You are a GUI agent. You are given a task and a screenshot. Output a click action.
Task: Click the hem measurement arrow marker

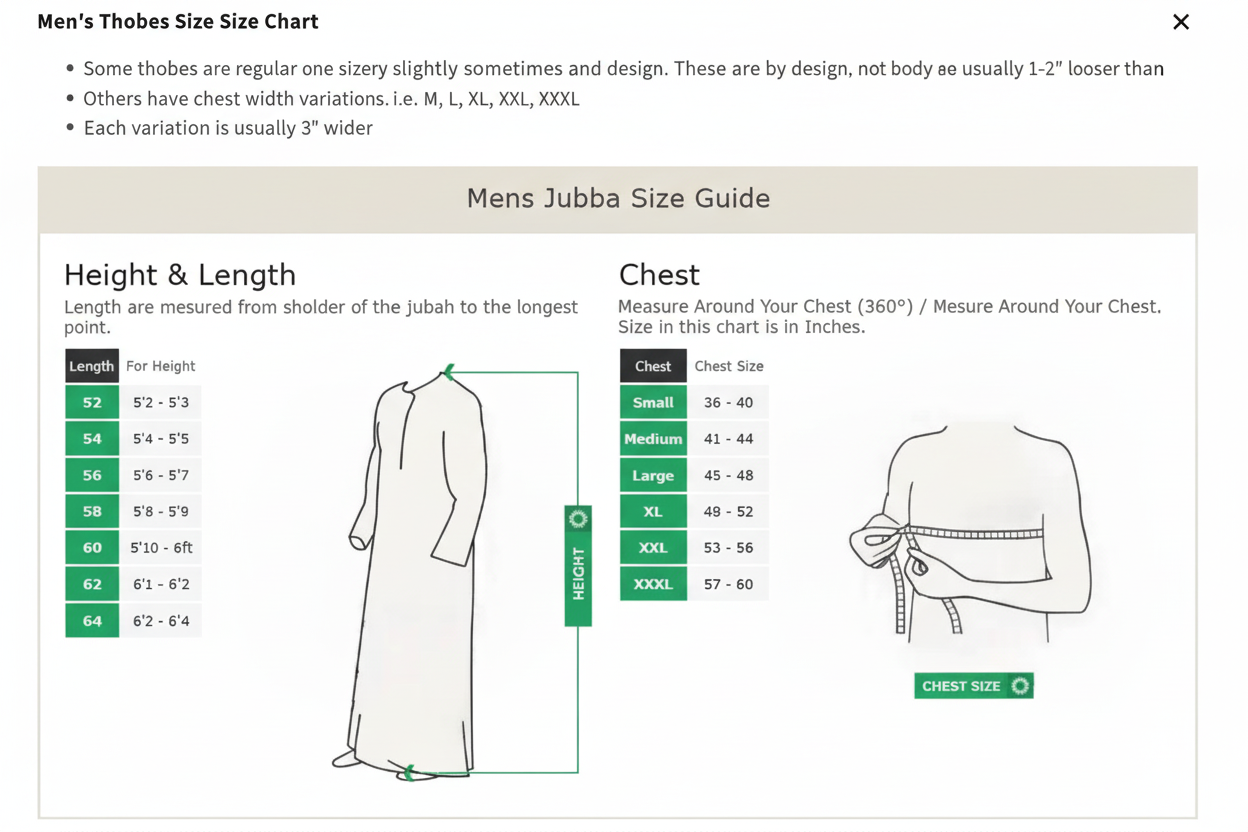[410, 773]
